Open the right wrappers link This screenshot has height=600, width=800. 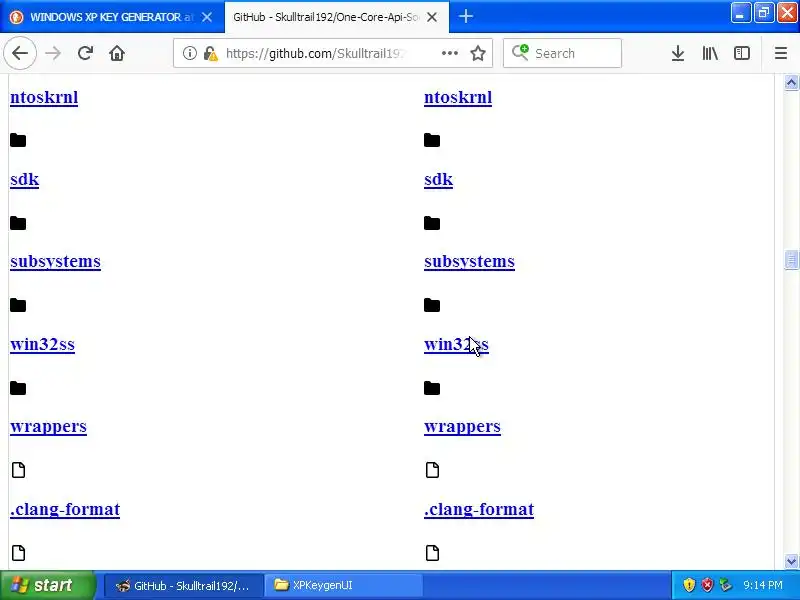point(462,427)
